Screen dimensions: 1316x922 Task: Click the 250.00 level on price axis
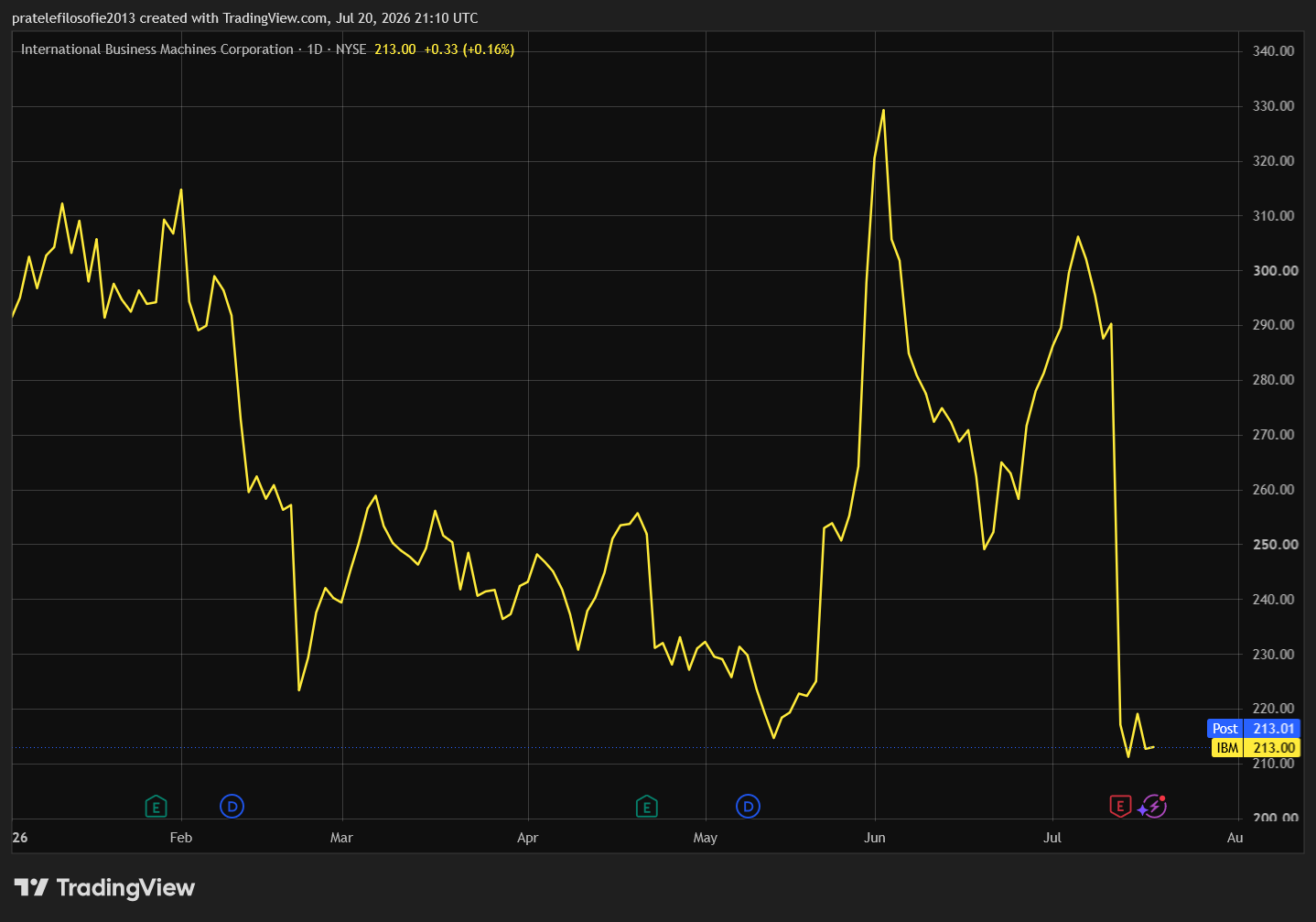click(1275, 544)
